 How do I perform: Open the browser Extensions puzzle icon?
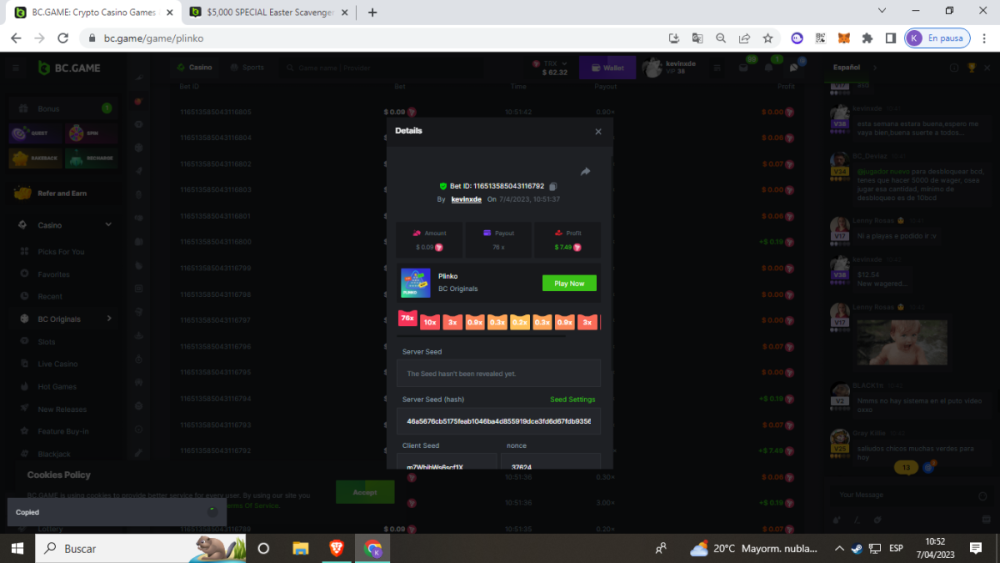point(866,38)
